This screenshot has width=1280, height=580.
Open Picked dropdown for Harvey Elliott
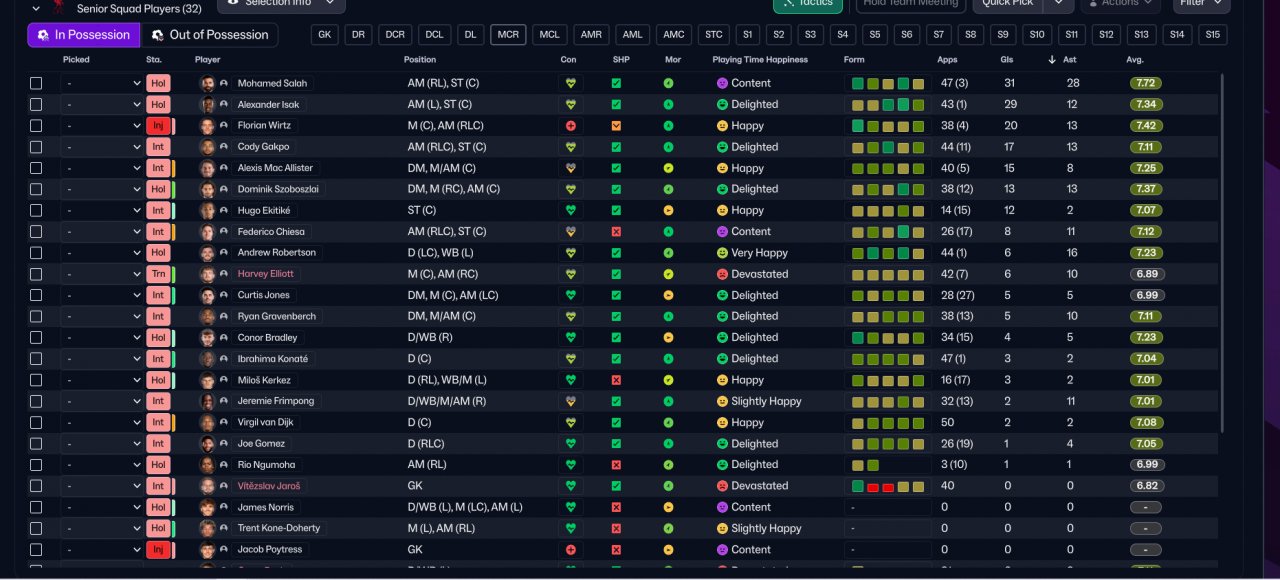tap(102, 274)
